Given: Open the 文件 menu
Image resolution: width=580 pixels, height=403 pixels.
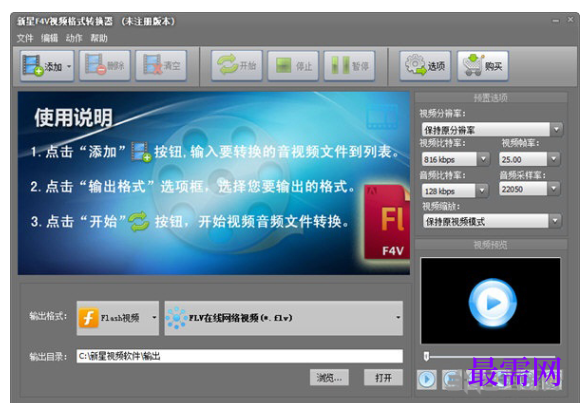Looking at the screenshot, I should [x=25, y=38].
